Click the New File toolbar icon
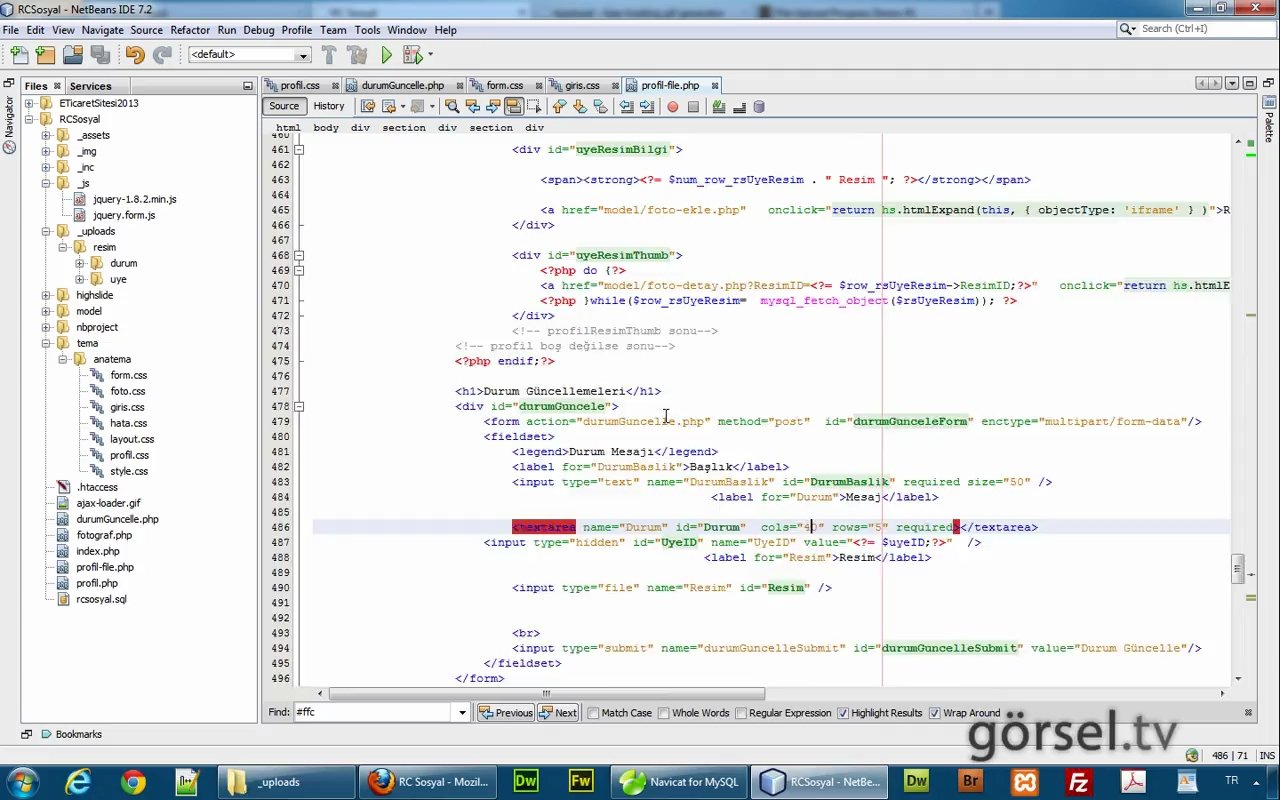 pyautogui.click(x=19, y=55)
